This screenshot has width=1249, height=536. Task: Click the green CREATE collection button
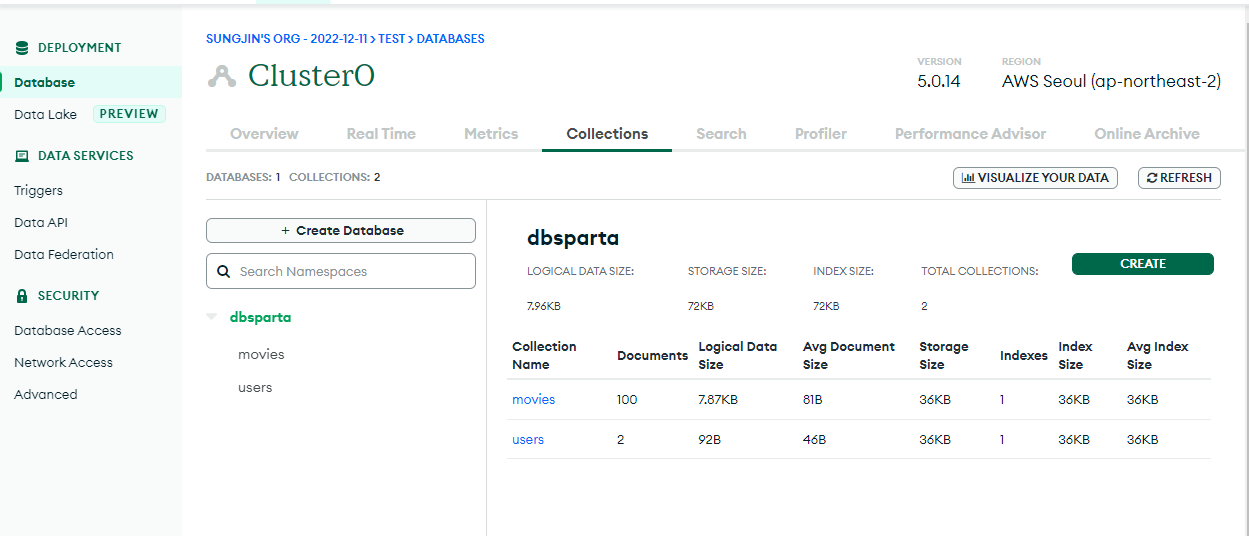point(1143,264)
